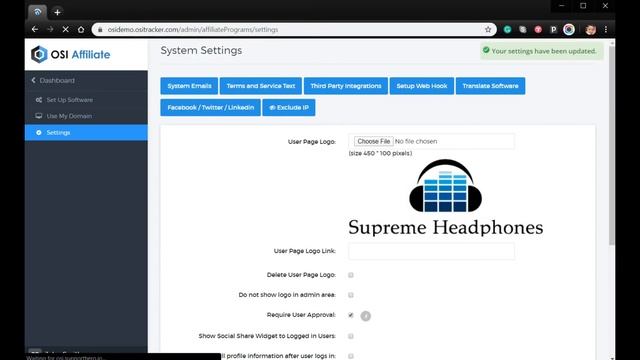Click the green check icon in notification
The width and height of the screenshot is (640, 360).
click(x=486, y=50)
